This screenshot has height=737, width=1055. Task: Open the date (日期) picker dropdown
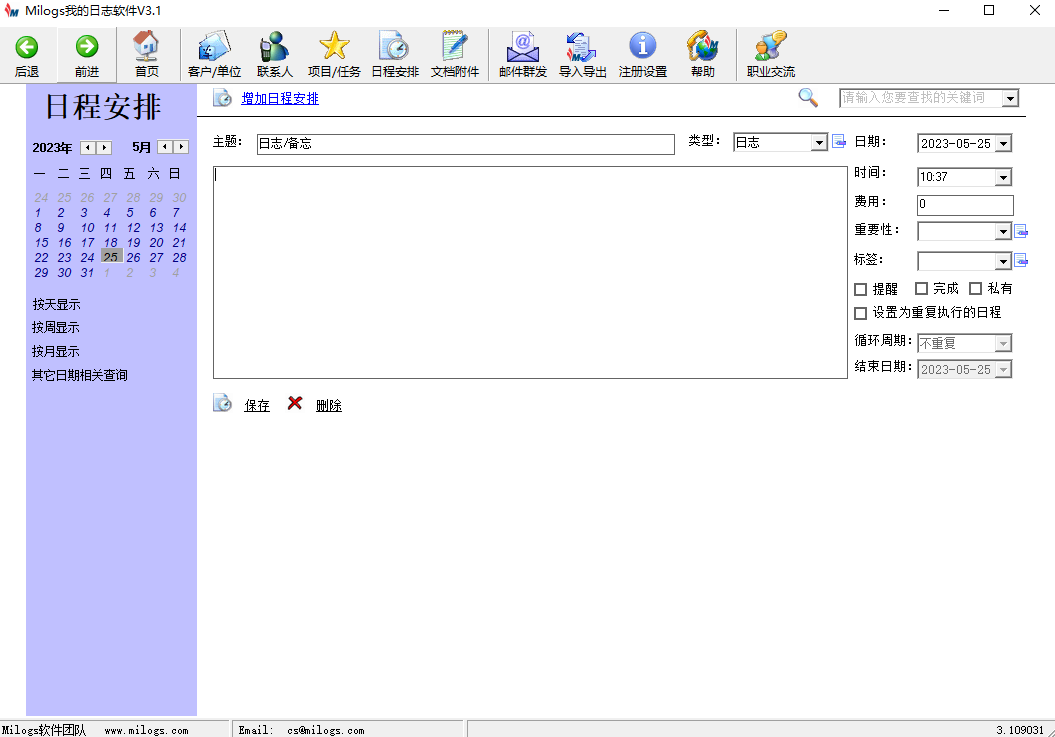point(1003,143)
